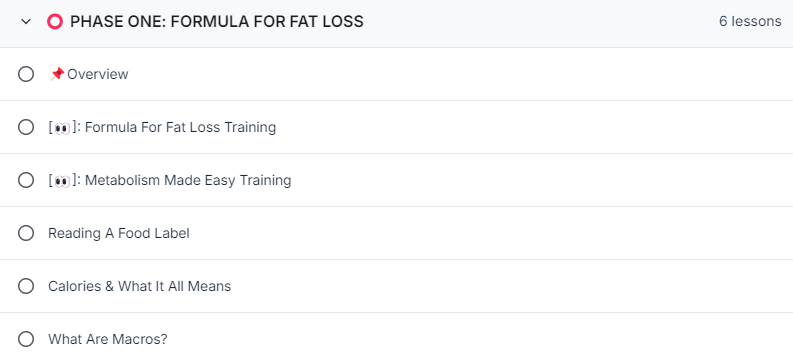
Task: Collapse the Phase One section chevron
Action: [25, 22]
